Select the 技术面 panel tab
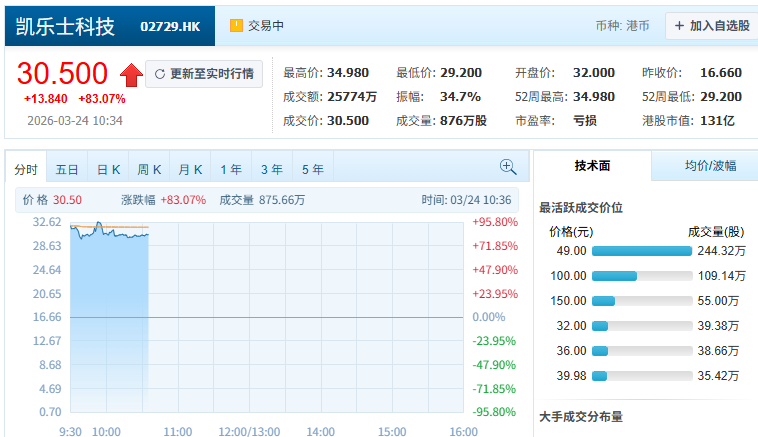The image size is (758, 437). click(x=592, y=166)
